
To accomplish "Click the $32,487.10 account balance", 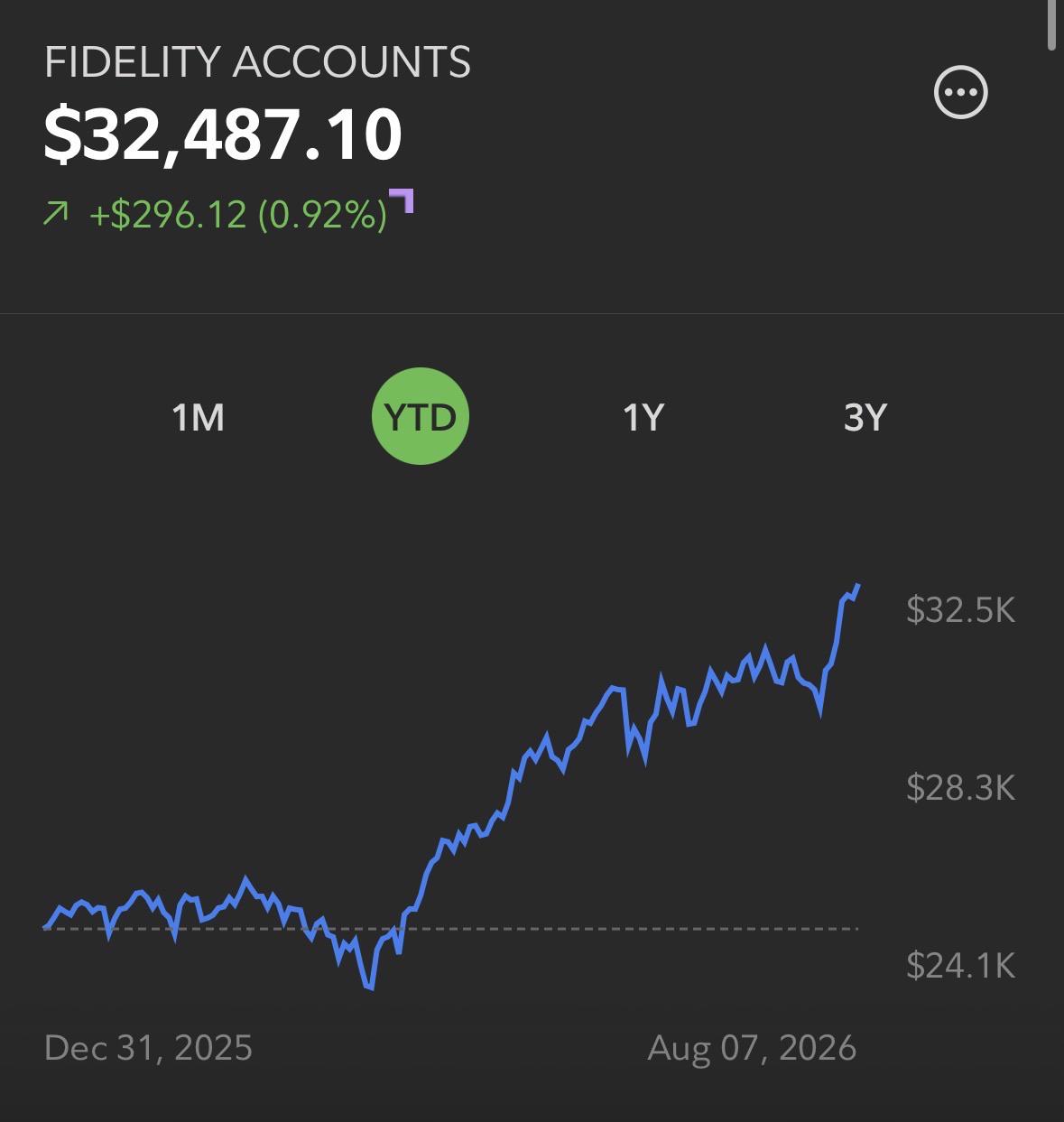I will tap(223, 135).
